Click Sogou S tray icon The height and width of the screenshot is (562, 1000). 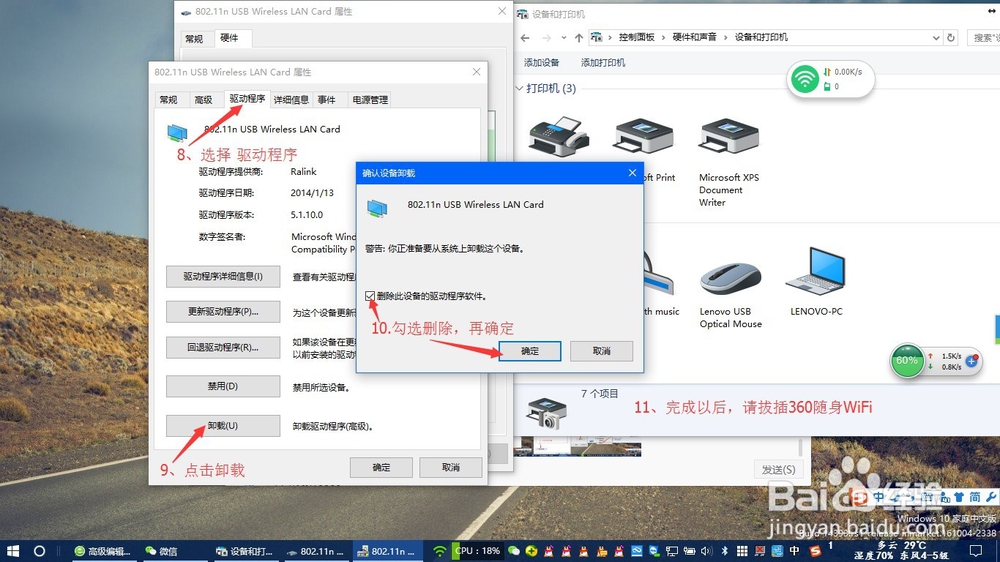pyautogui.click(x=815, y=551)
